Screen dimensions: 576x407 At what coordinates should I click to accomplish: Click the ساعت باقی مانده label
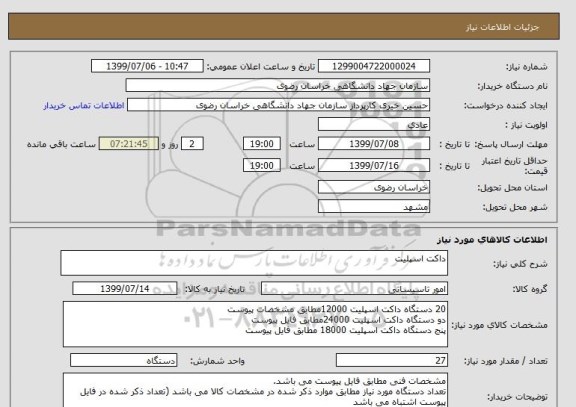tap(61, 144)
